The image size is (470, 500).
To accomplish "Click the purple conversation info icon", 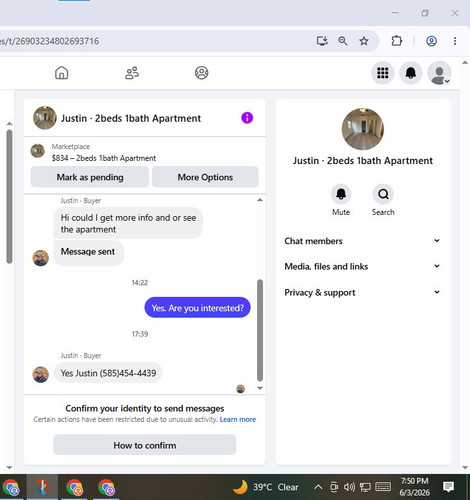I will (x=247, y=118).
